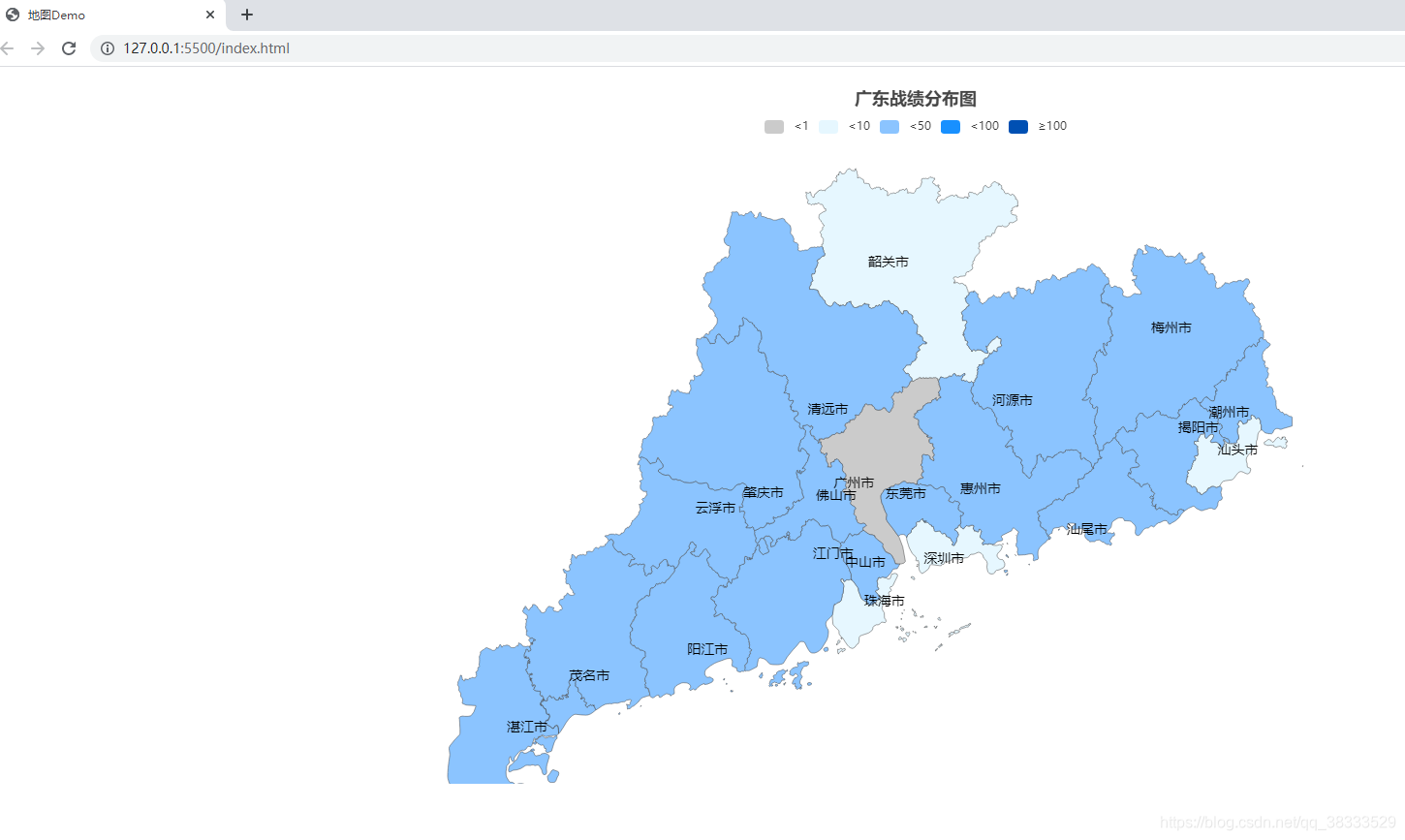Click the browser back navigation icon
1405x840 pixels.
[8, 47]
